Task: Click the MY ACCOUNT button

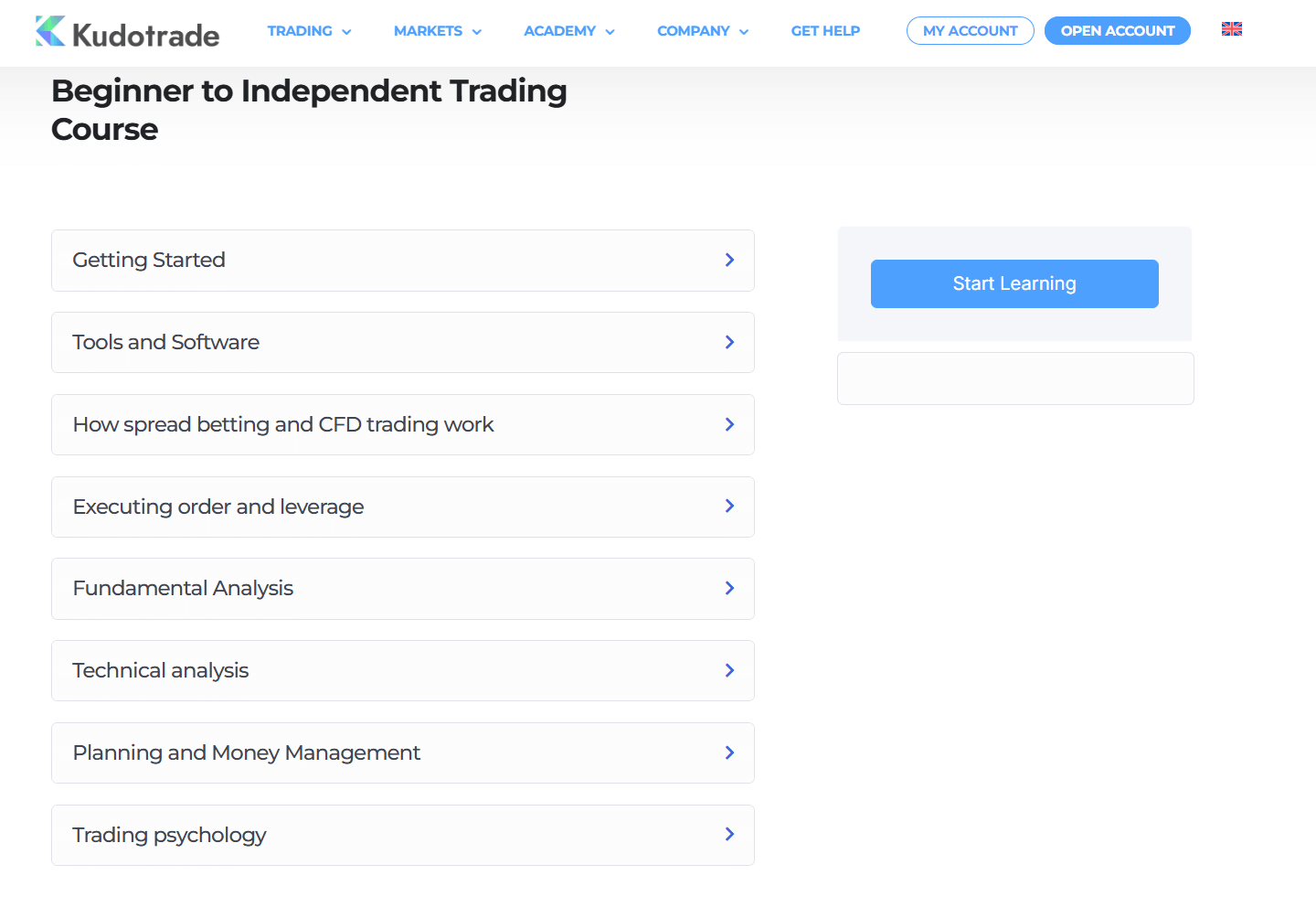Action: pyautogui.click(x=970, y=30)
